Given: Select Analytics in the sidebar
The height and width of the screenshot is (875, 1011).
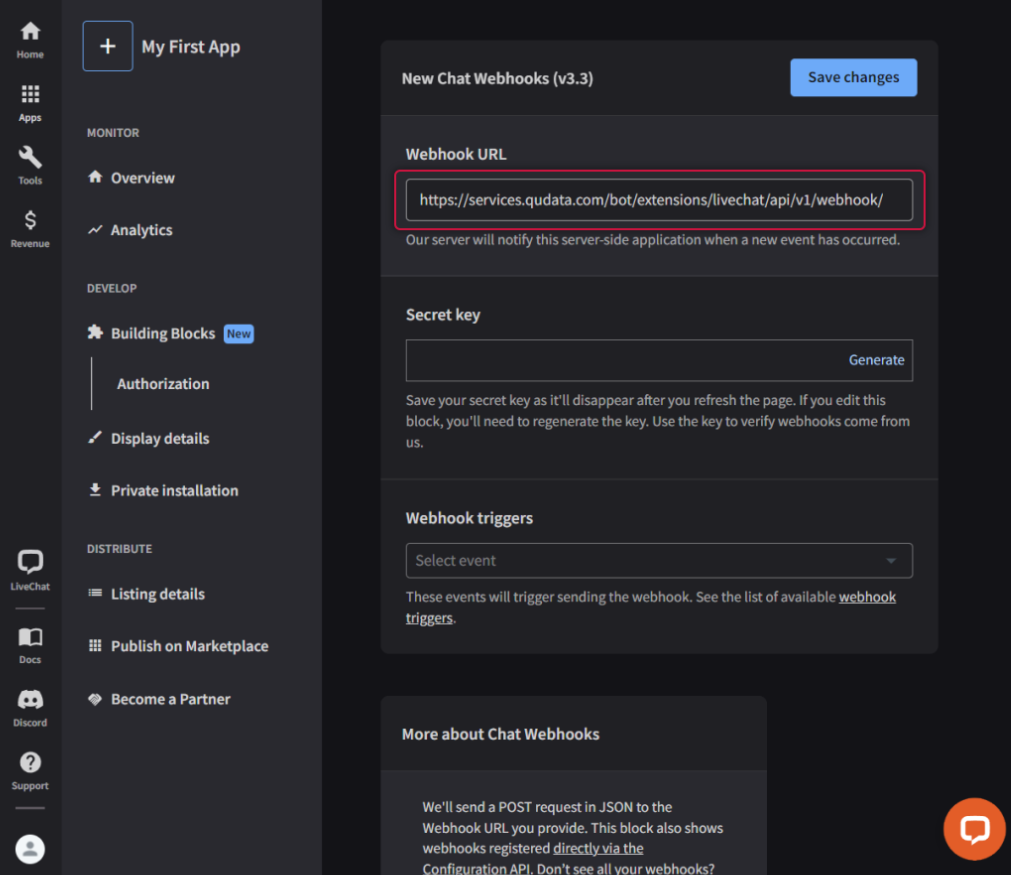Looking at the screenshot, I should click(x=141, y=230).
